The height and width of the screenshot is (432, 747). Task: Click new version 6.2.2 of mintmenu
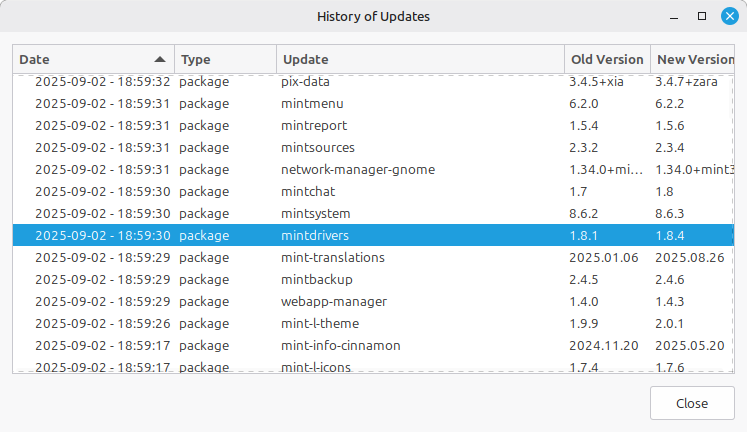pyautogui.click(x=669, y=103)
